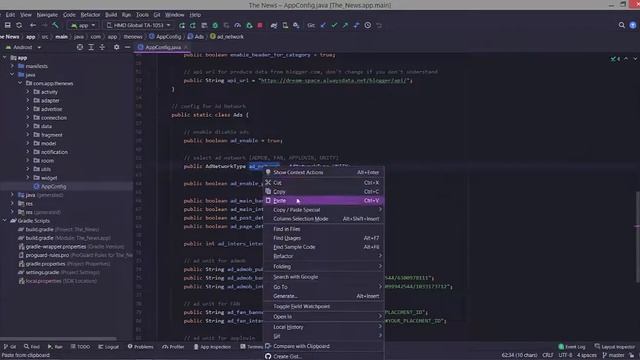Screen dimensions: 640x360
Task: Click Compare with Clipboard
Action: point(323,346)
